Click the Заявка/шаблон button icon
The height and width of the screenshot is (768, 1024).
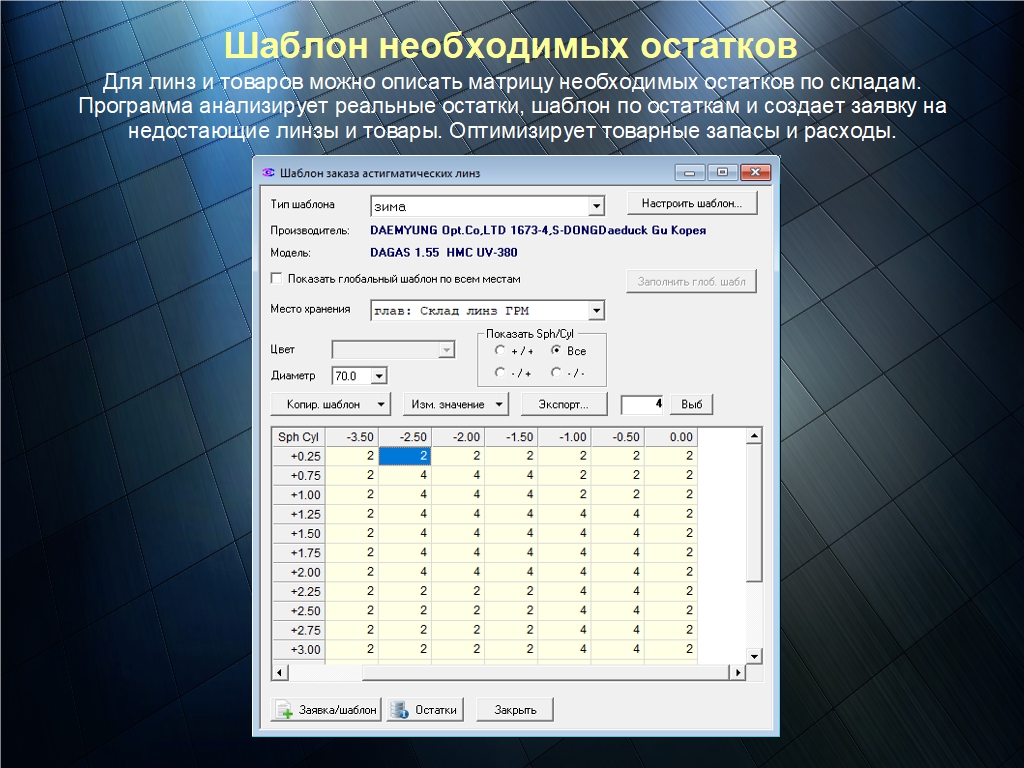tap(284, 710)
